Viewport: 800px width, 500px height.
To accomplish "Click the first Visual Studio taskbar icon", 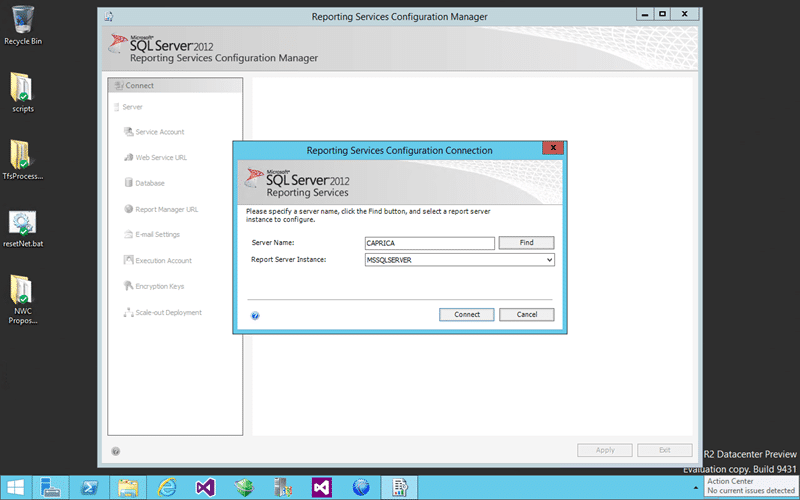I will [x=205, y=487].
